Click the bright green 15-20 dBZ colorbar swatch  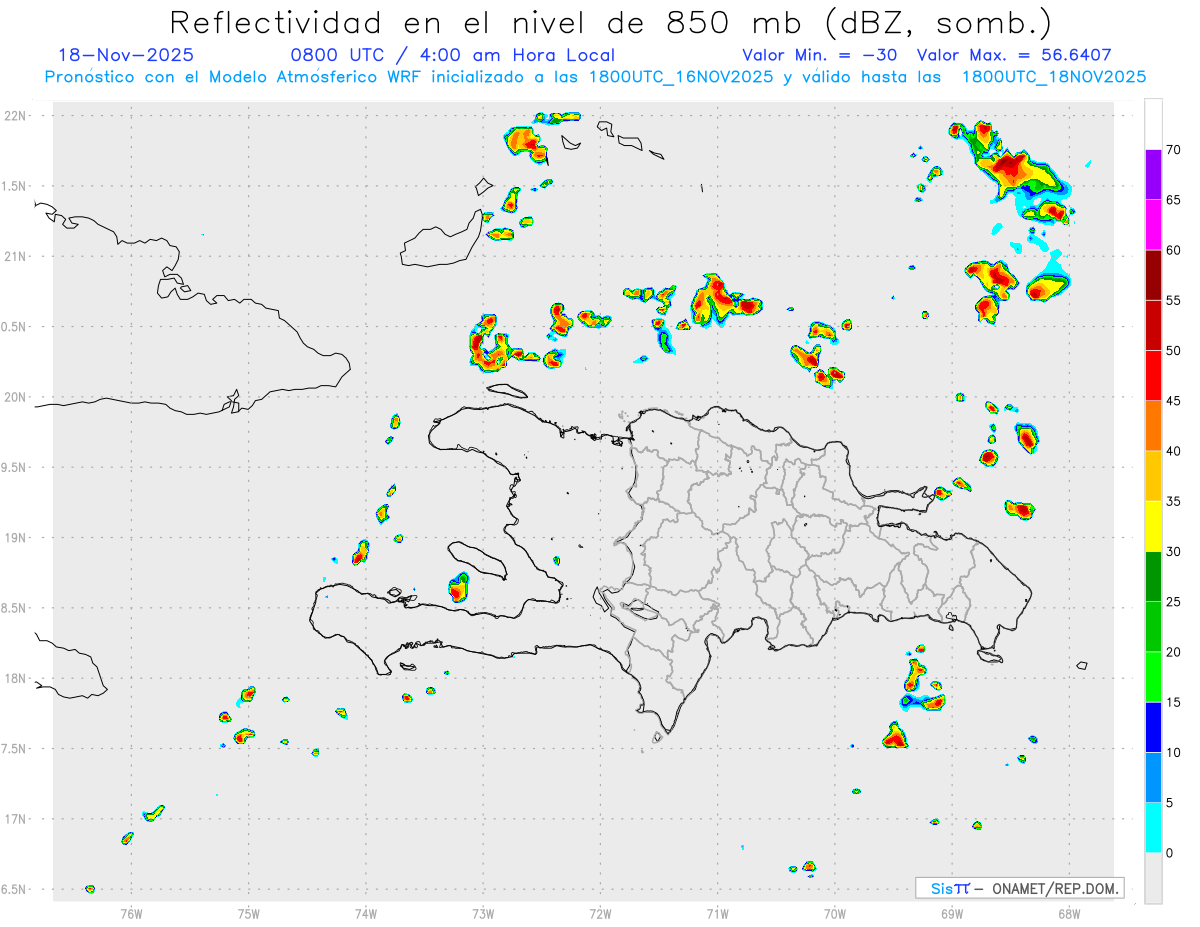(x=1153, y=677)
